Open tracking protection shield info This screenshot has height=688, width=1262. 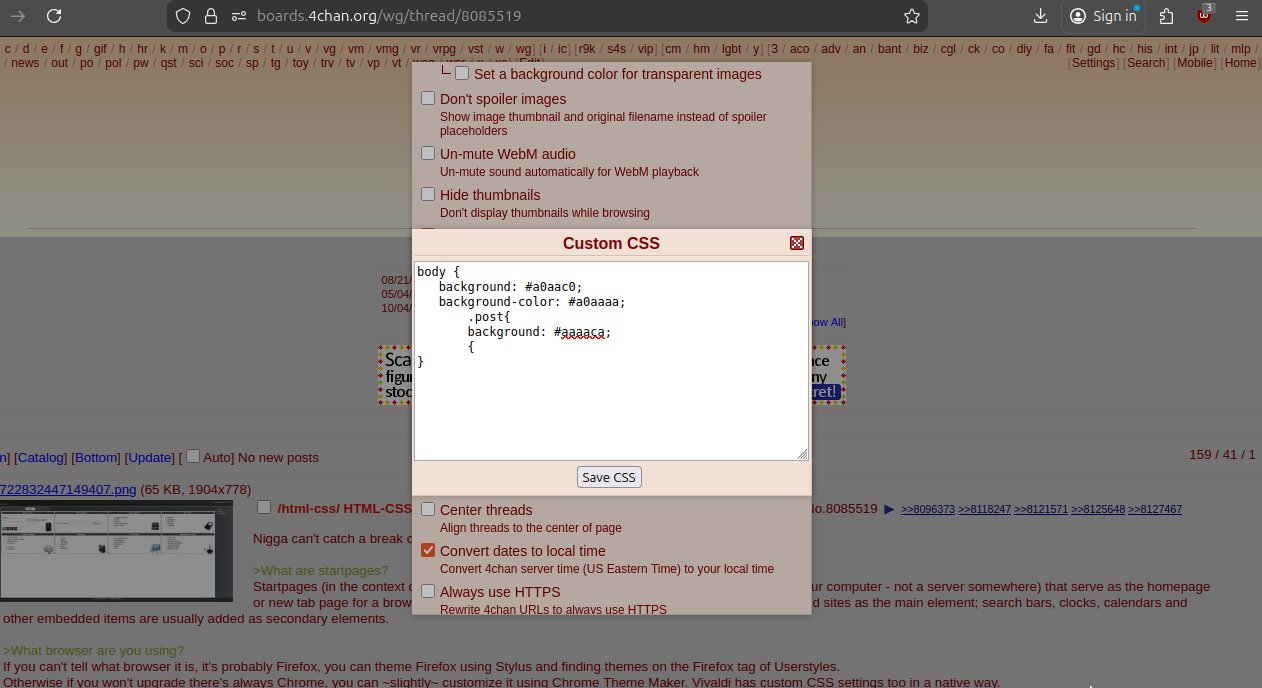(182, 16)
